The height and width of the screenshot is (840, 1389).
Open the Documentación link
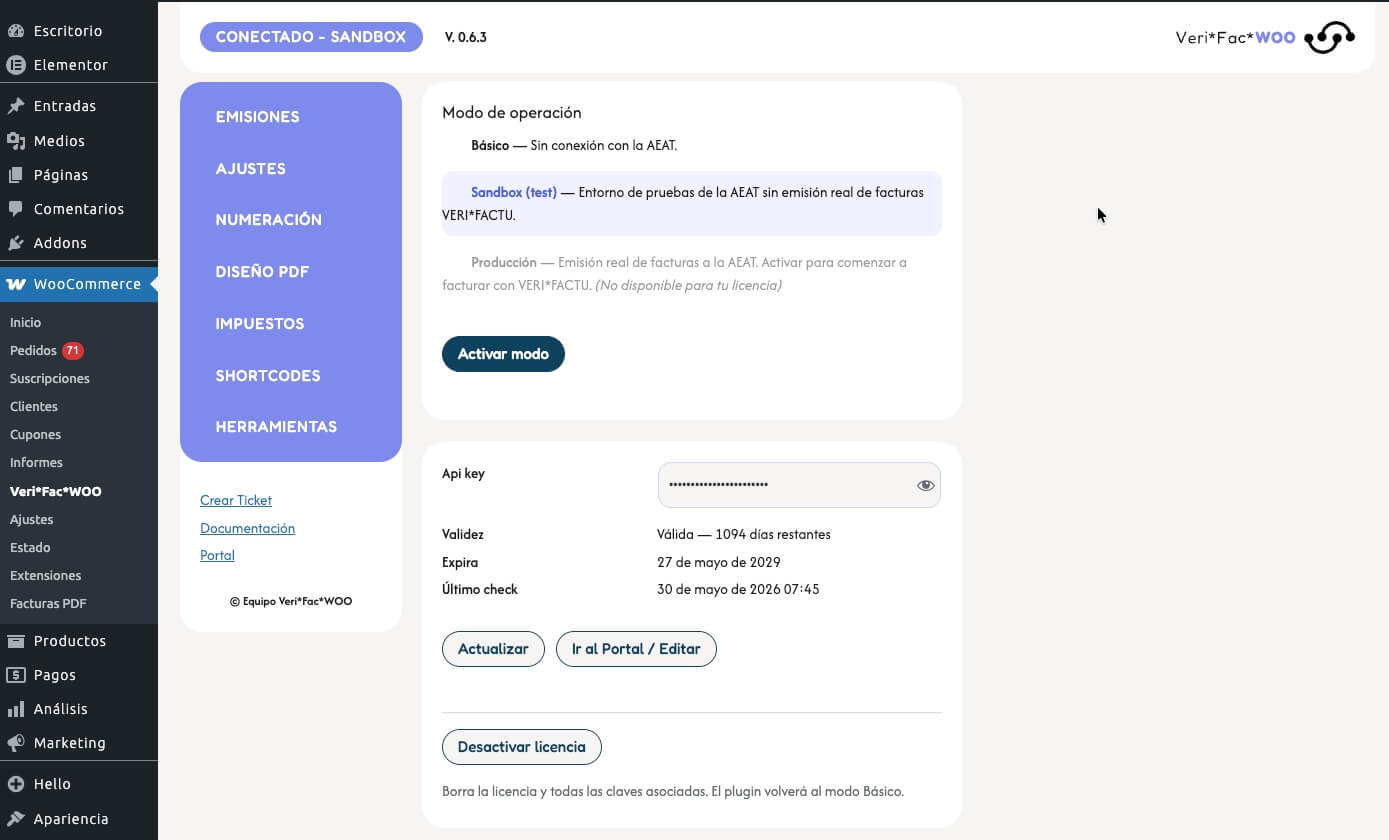tap(247, 529)
